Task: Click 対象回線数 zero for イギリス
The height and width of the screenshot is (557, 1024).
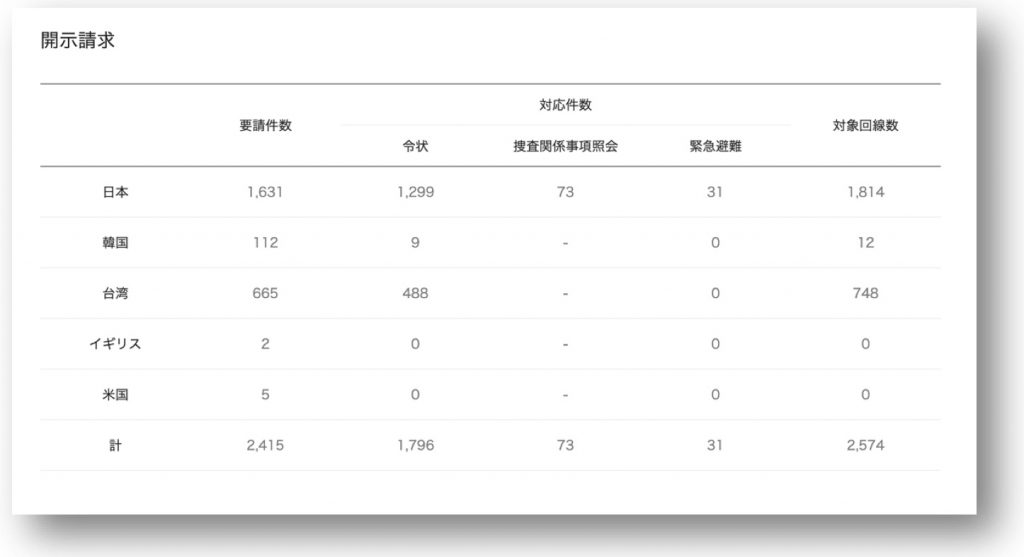Action: [865, 344]
